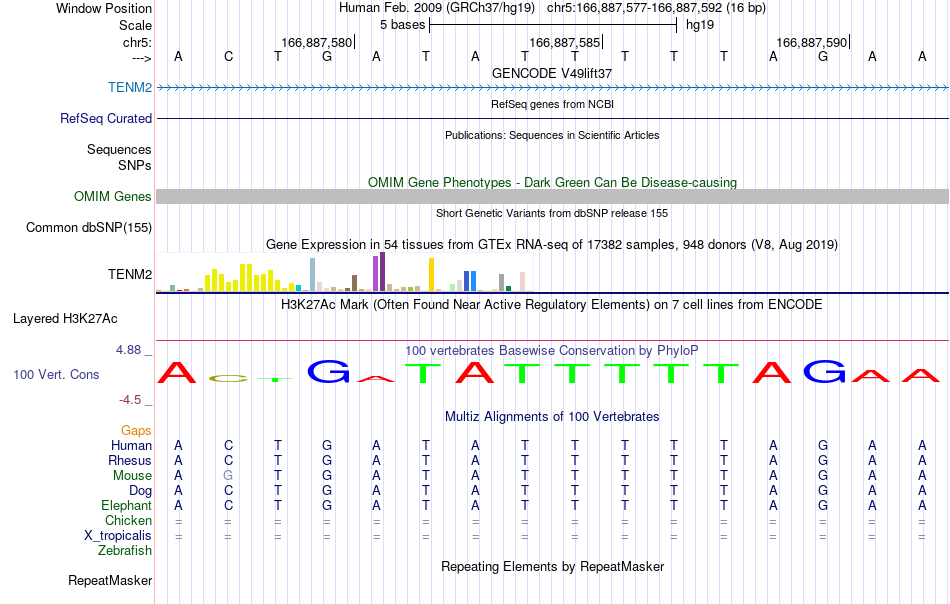This screenshot has height=604, width=950.
Task: Click the X_tropicalis species label
Action: pos(118,536)
